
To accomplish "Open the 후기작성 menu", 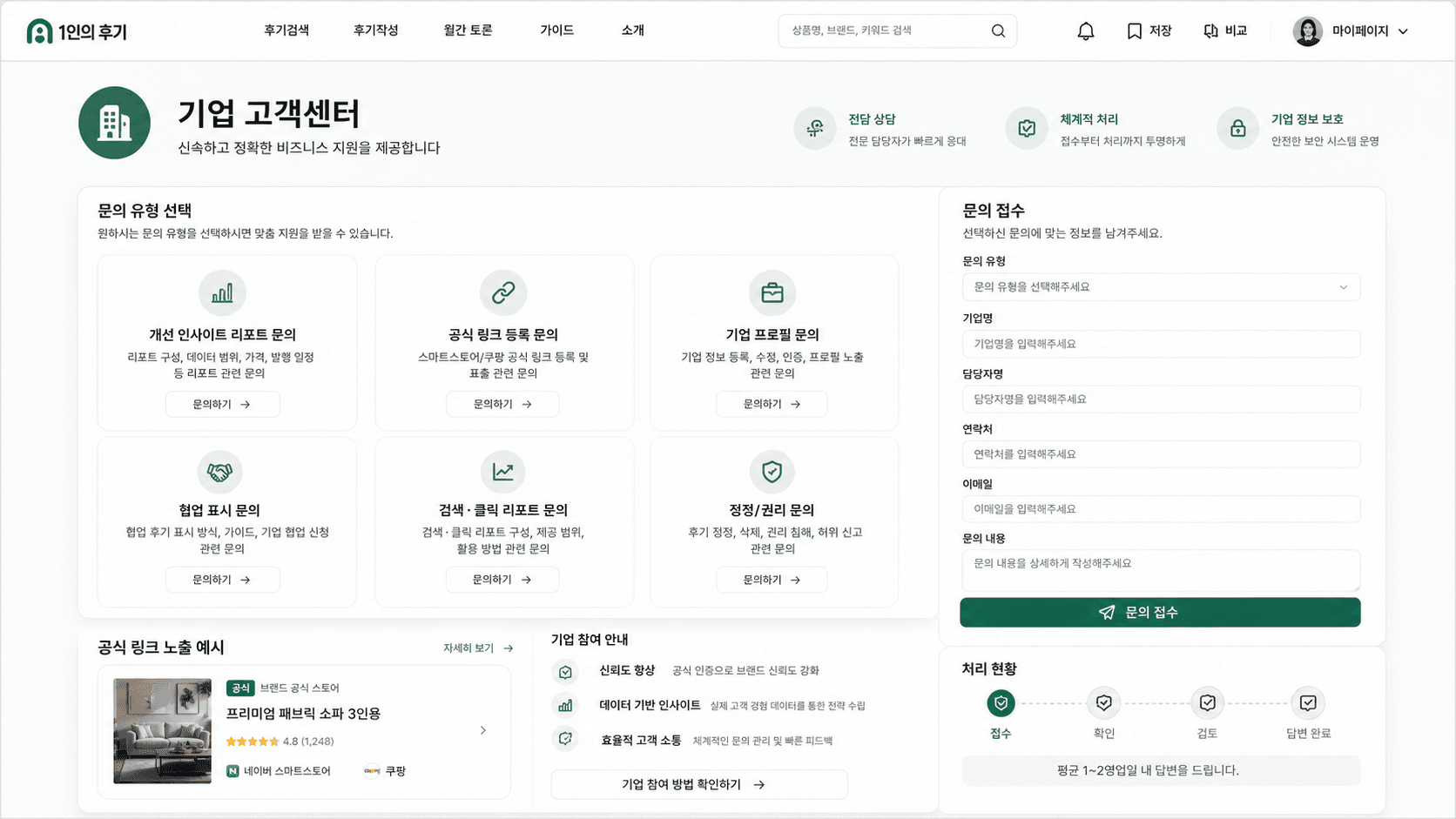I will pos(375,30).
